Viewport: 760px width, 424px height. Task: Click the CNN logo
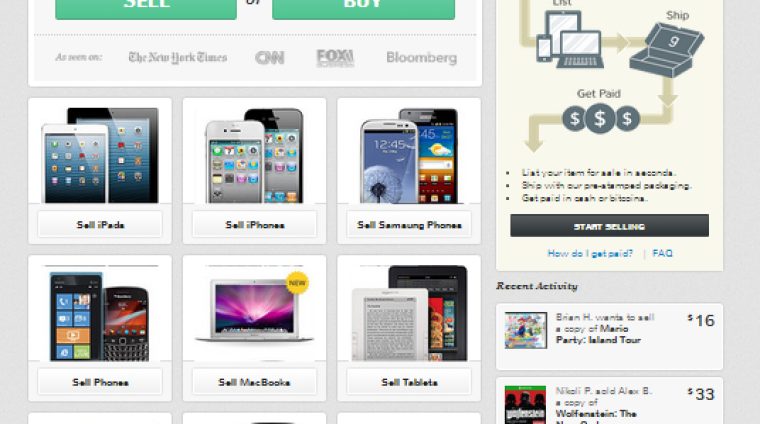pyautogui.click(x=269, y=58)
